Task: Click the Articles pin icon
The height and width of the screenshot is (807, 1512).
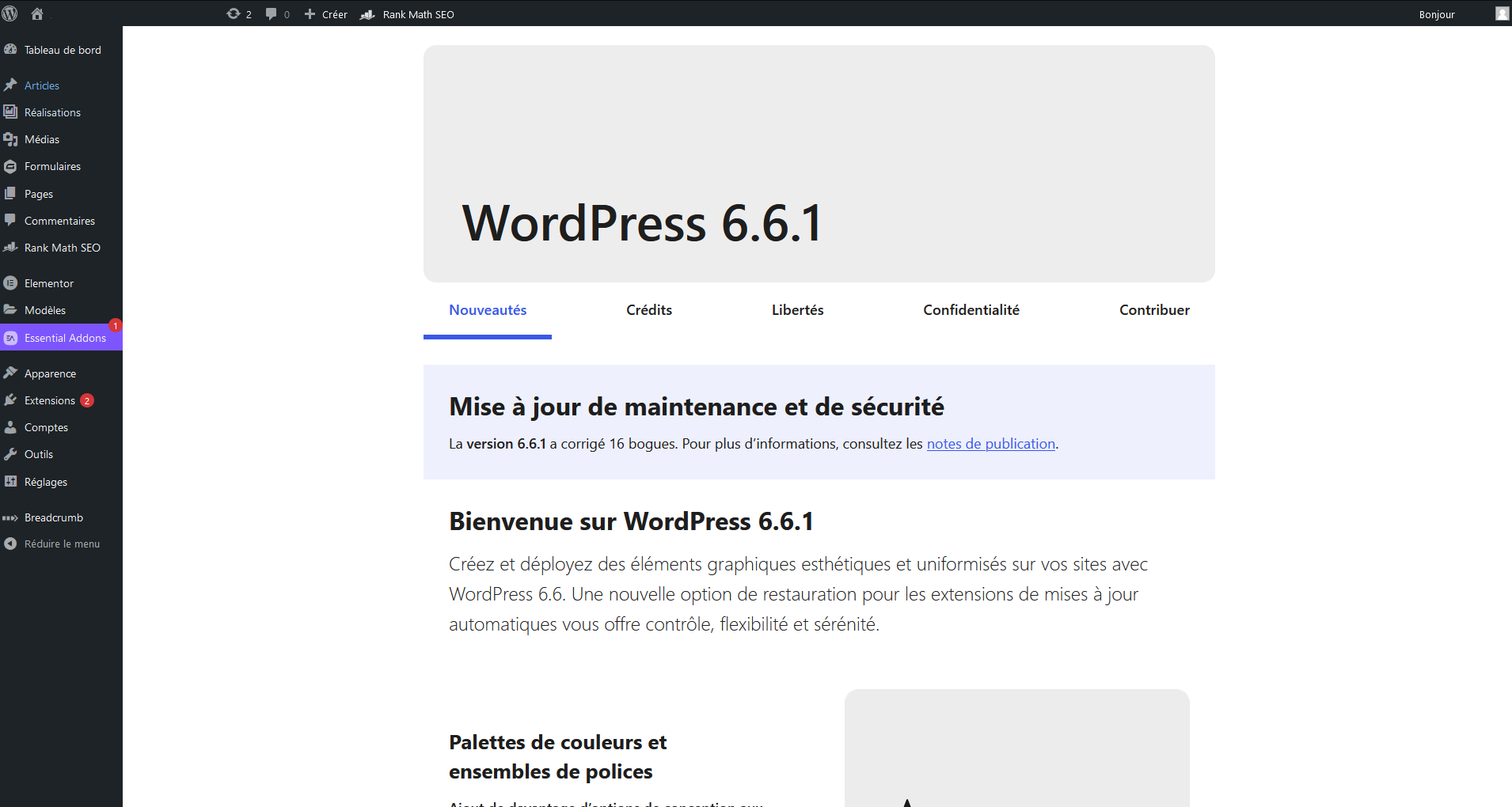Action: click(10, 85)
